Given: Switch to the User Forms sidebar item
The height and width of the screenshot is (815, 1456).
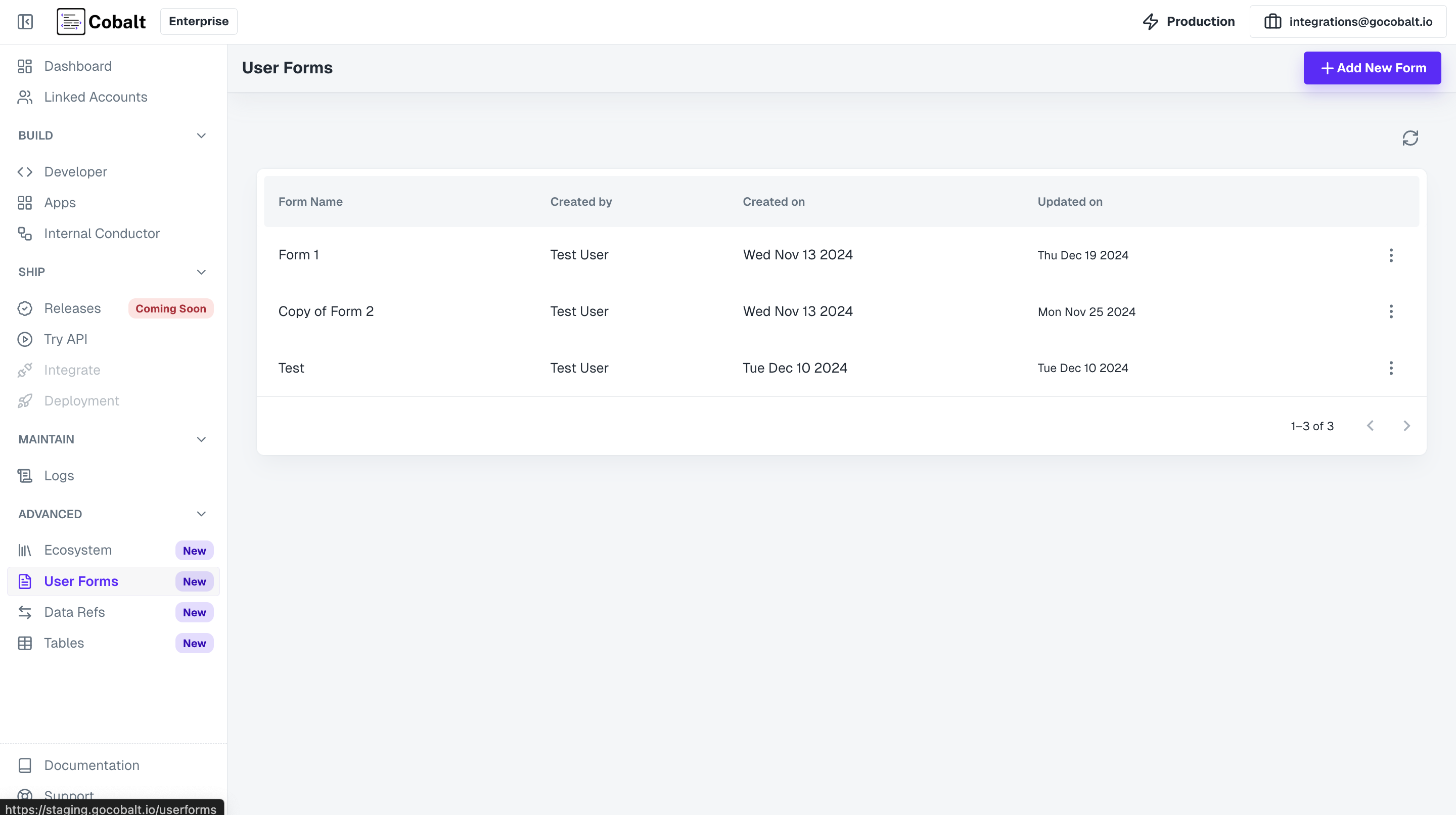Looking at the screenshot, I should click(x=81, y=581).
